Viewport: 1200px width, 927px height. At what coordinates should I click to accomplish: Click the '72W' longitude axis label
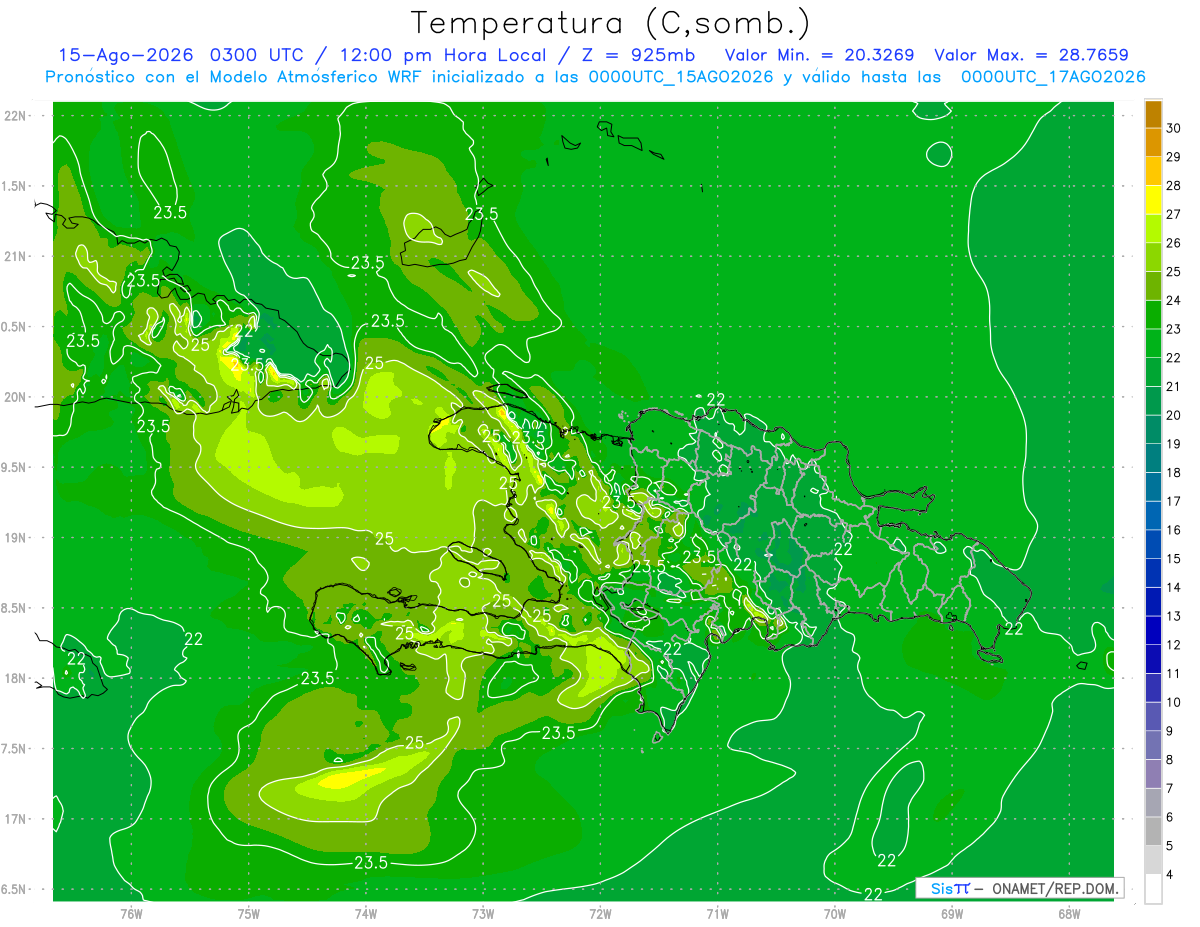[x=600, y=913]
